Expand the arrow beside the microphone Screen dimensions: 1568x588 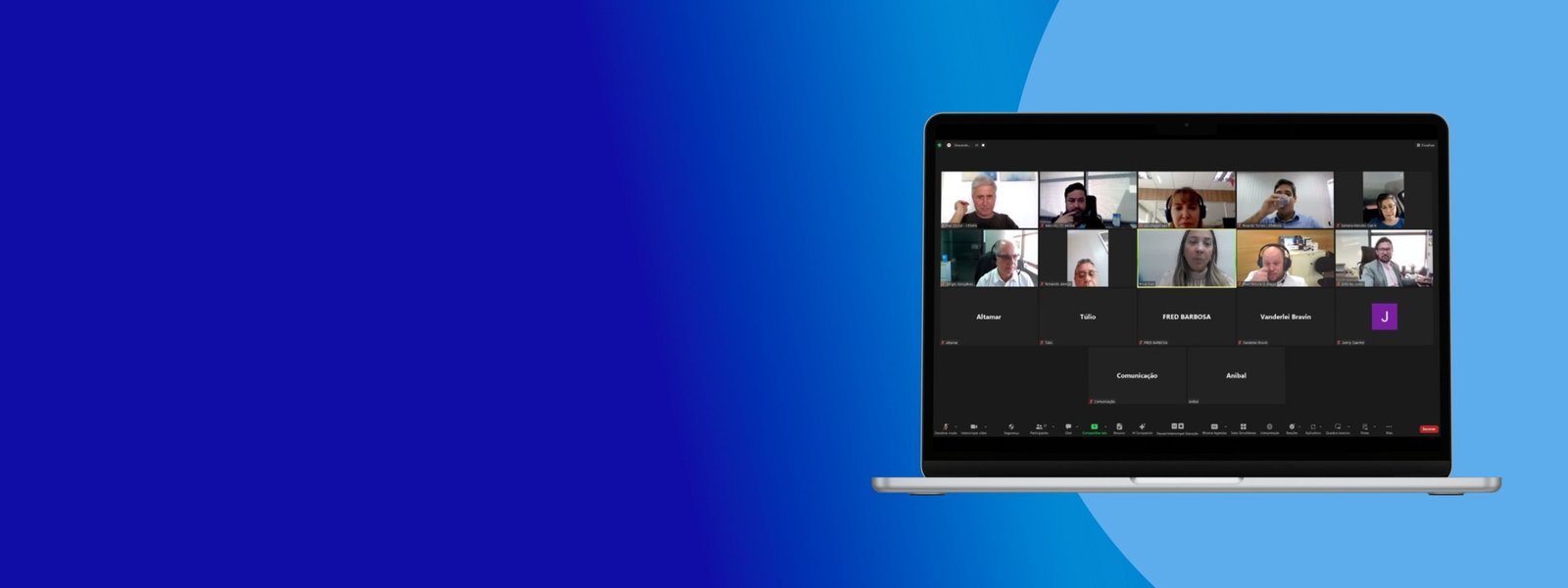coord(955,427)
